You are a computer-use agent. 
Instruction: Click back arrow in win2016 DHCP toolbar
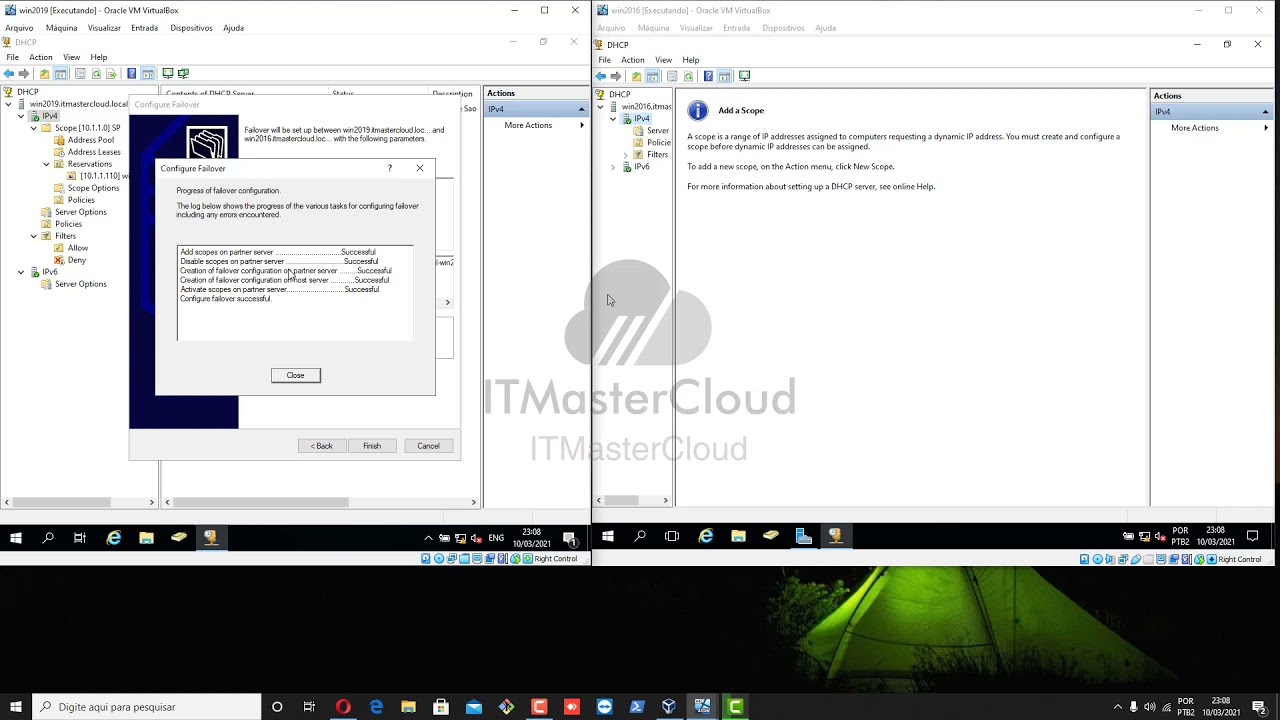pyautogui.click(x=601, y=76)
